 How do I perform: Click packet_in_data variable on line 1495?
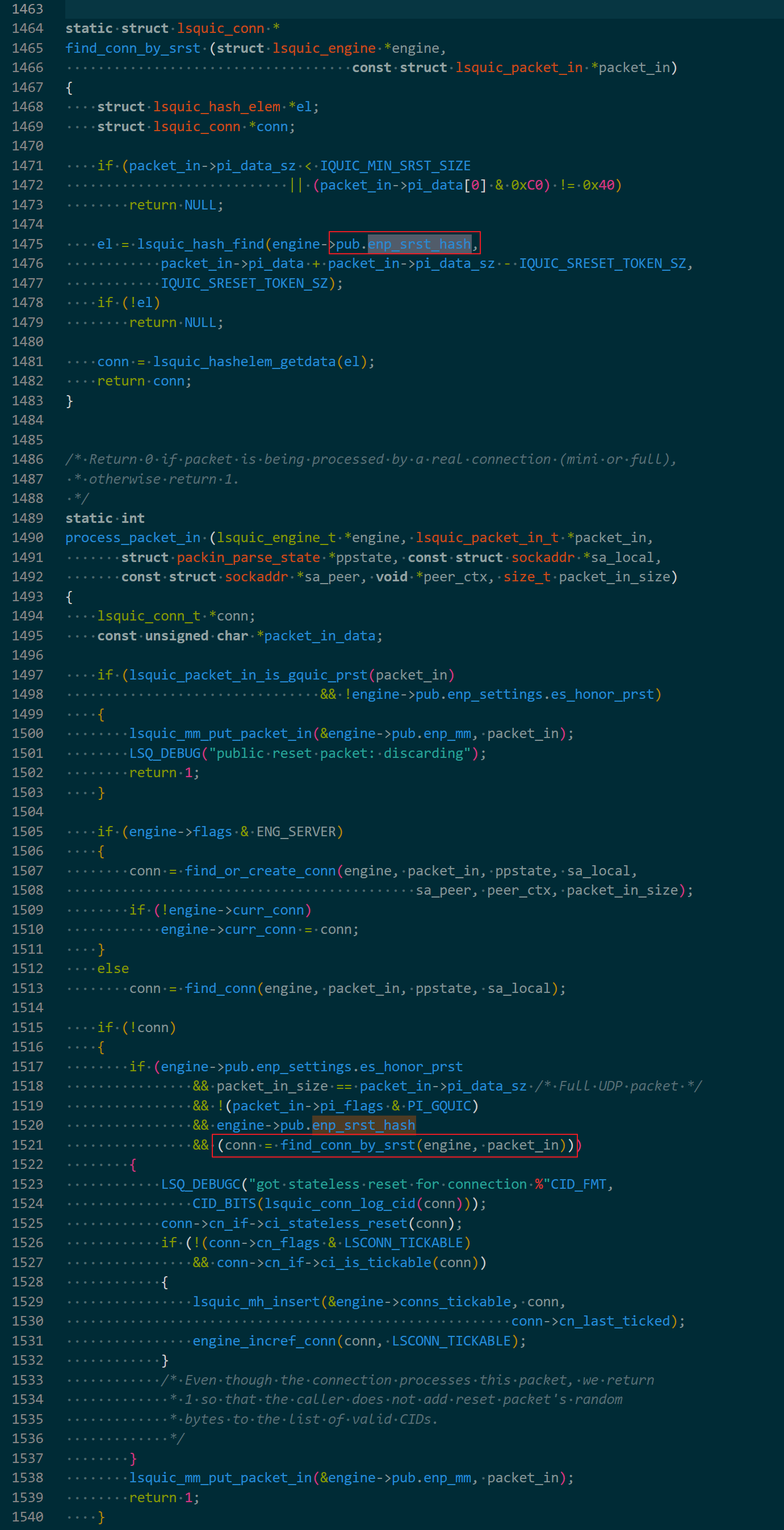(x=320, y=635)
